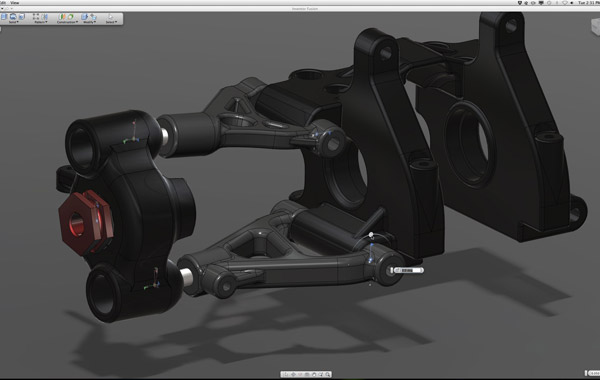Click the dimension value input near the lower arm
Screen dimensions: 600x380
click(x=408, y=270)
